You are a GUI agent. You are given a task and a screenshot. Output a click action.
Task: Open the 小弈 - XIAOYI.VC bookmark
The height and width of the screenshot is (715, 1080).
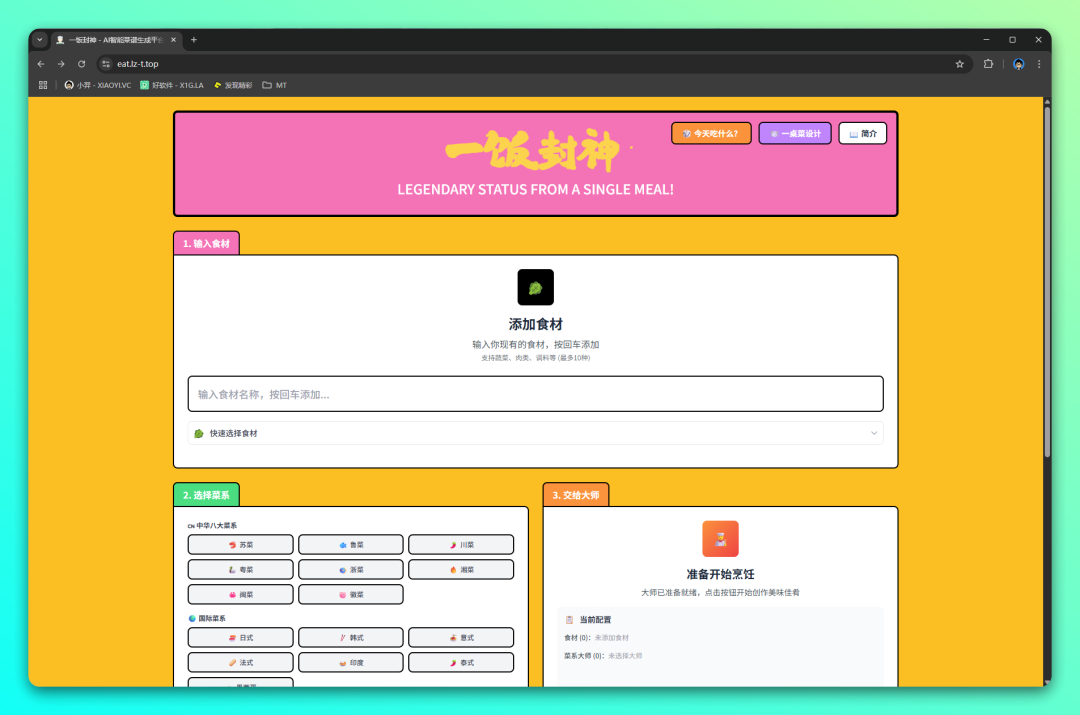(x=97, y=85)
